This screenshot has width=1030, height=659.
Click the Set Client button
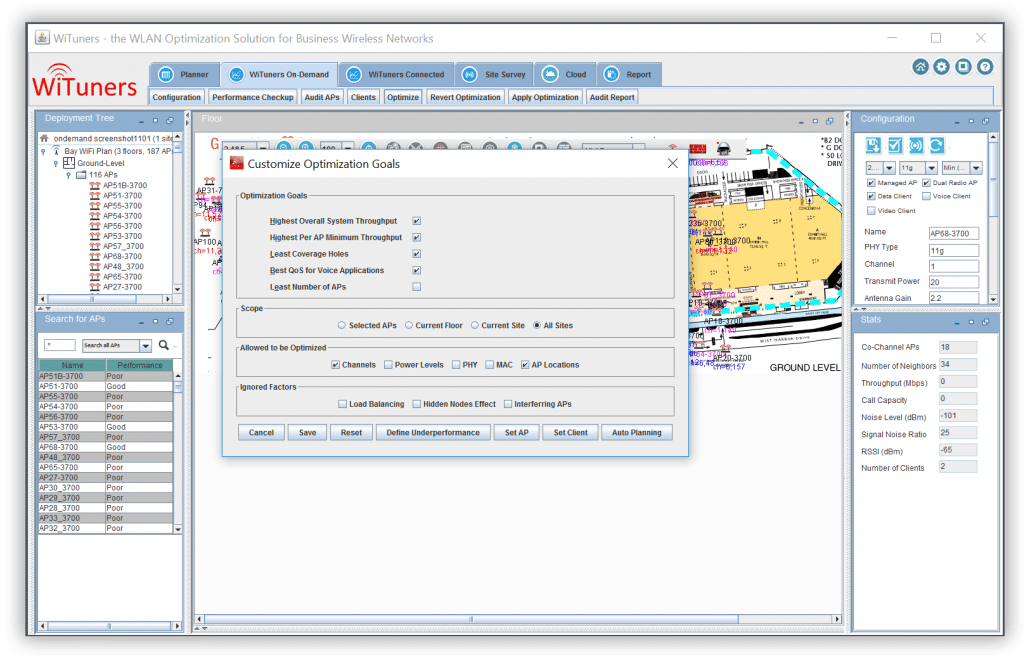click(570, 433)
